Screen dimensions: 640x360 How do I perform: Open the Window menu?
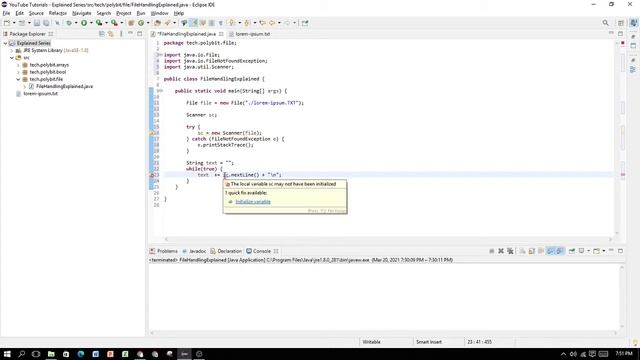[x=159, y=13]
